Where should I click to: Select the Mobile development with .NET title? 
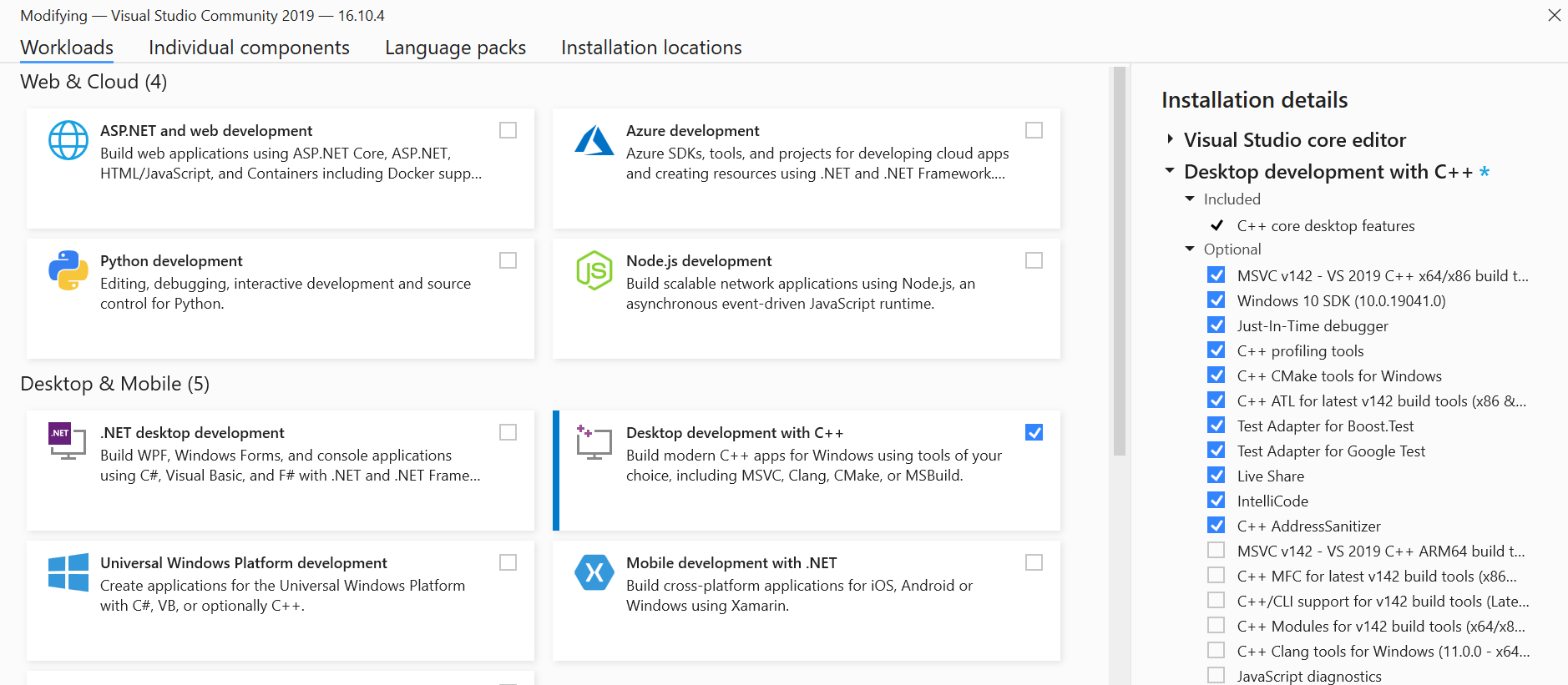pyautogui.click(x=731, y=563)
